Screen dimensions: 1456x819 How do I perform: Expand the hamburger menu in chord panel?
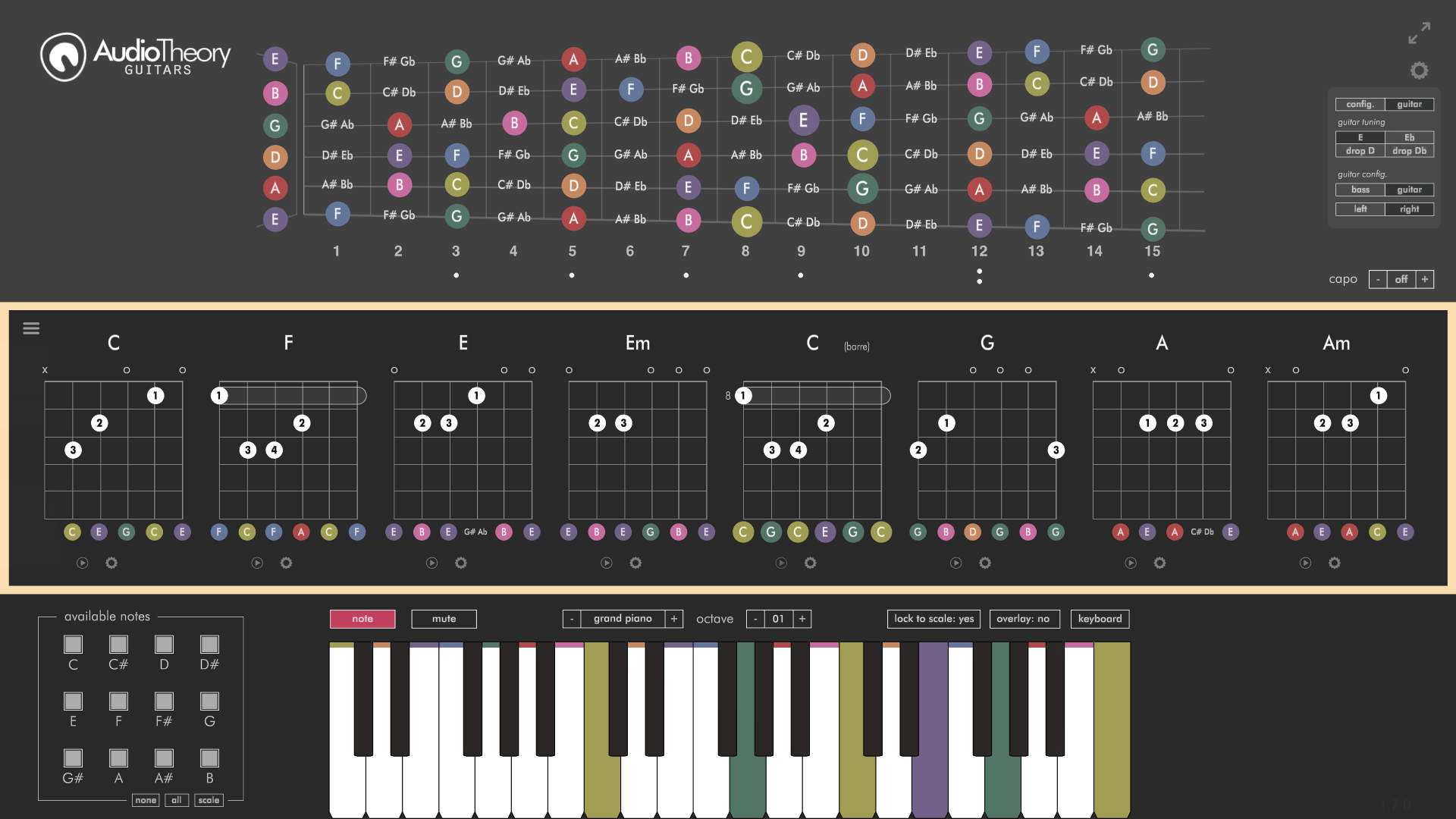point(31,327)
